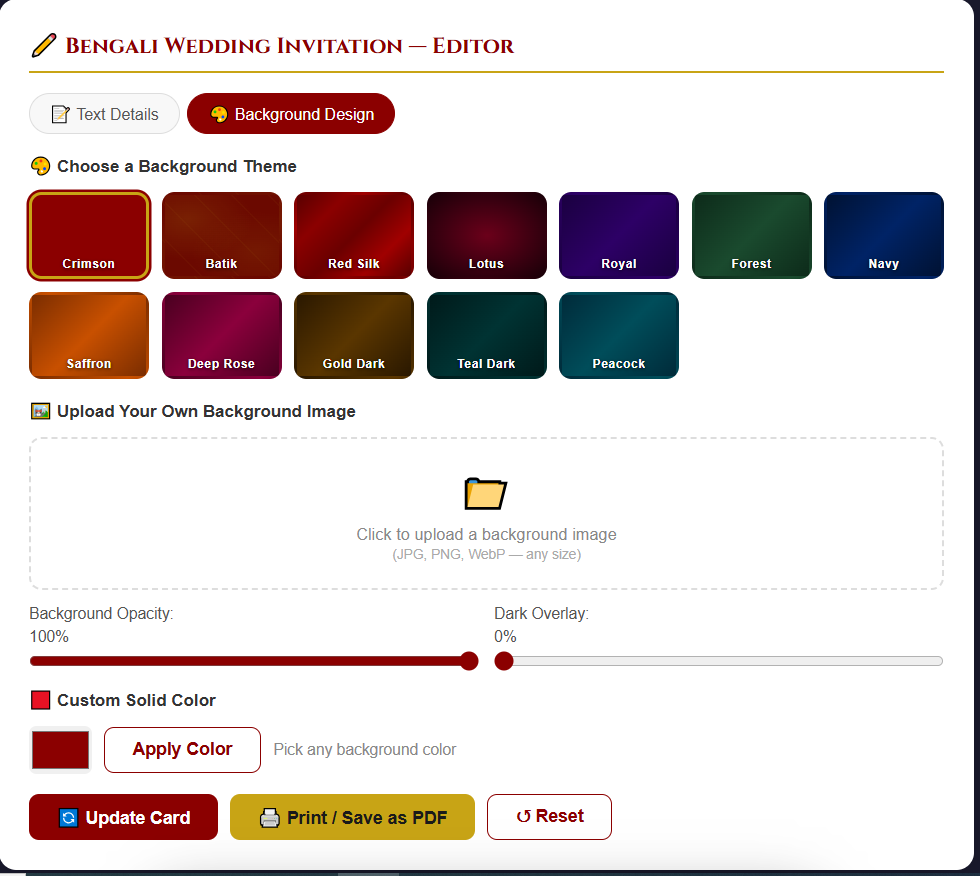Switch to the Text Details tab
The width and height of the screenshot is (980, 876).
105,114
